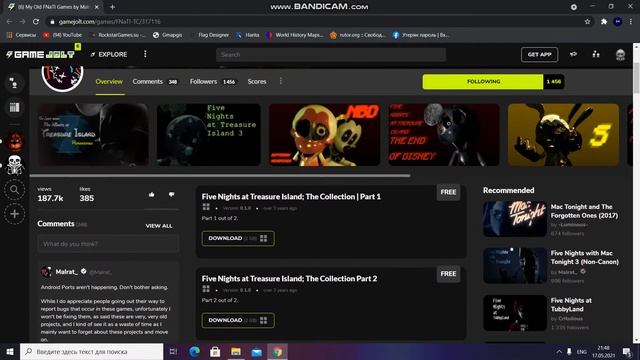
Task: Open the Treasure Island screenshot thumbnail
Action: click(93, 135)
